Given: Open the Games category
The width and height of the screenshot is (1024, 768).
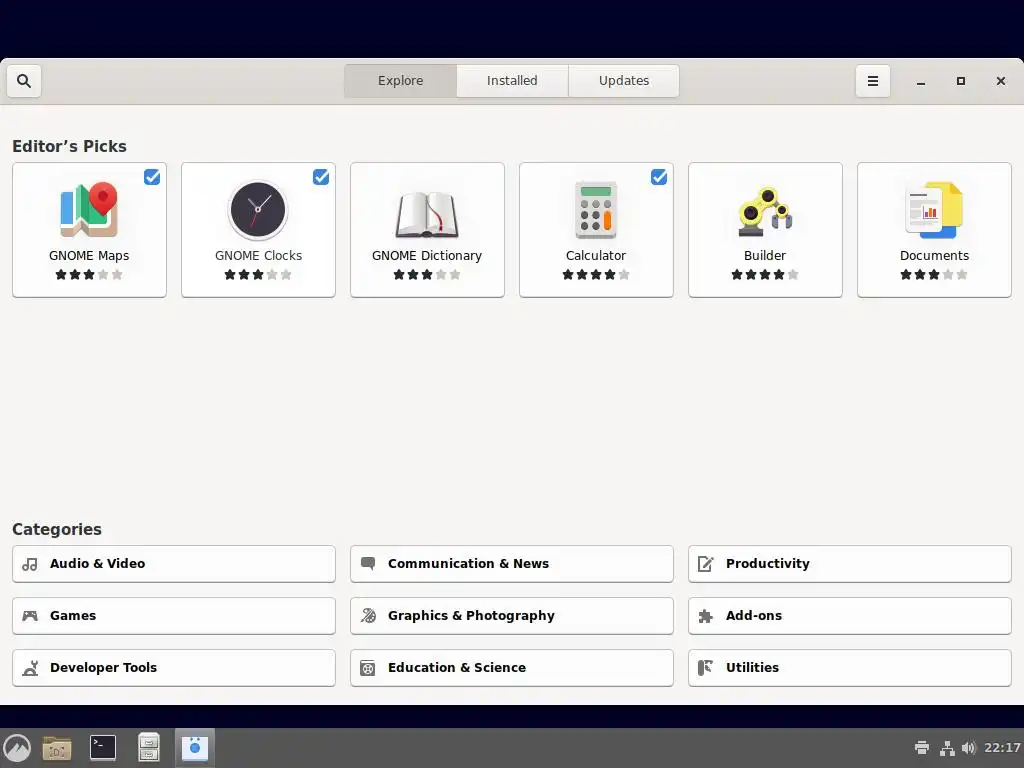Looking at the screenshot, I should tap(174, 616).
